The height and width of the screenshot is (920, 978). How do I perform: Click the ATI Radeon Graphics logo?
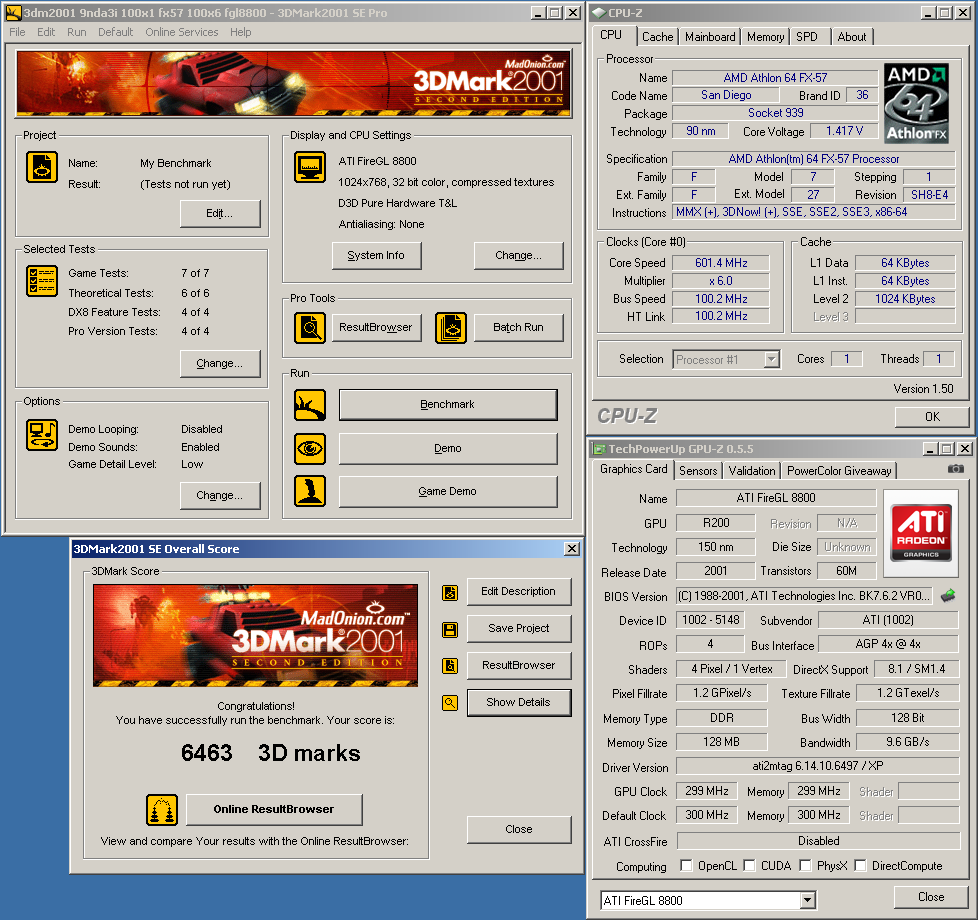(921, 531)
